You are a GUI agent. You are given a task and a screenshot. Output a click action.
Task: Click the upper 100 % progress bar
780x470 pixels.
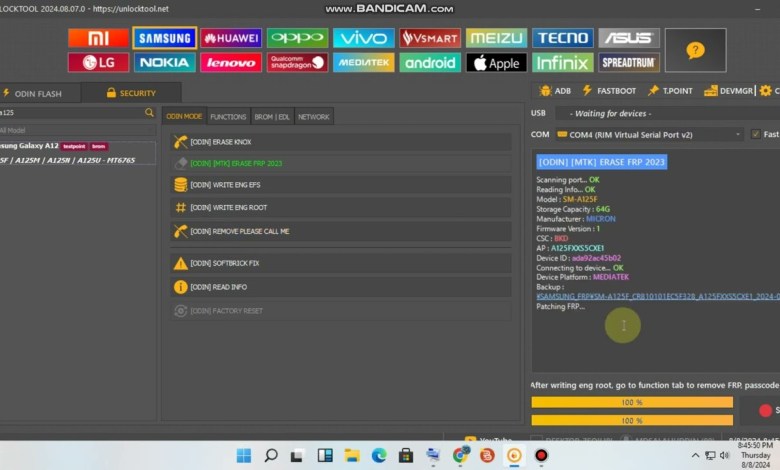[x=632, y=402]
